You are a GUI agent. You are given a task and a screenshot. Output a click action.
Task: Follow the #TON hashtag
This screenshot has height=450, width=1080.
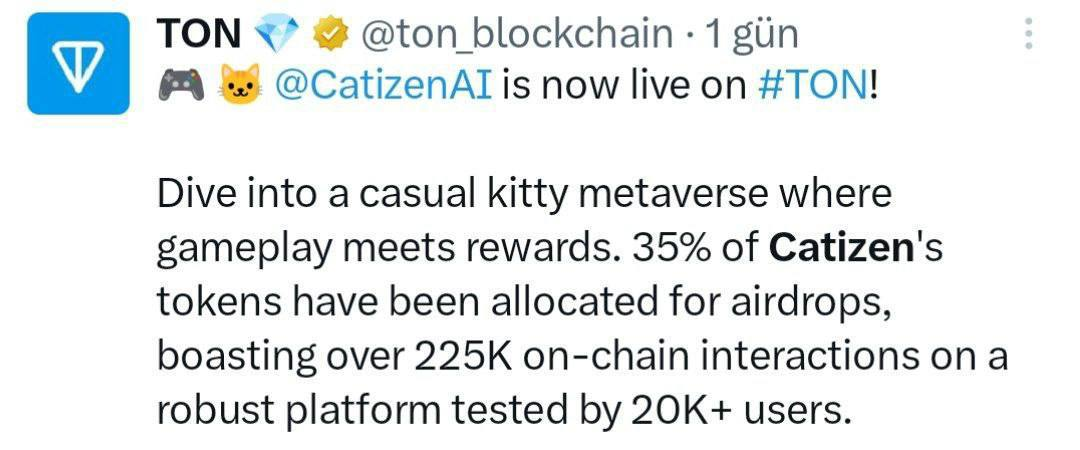coord(811,84)
